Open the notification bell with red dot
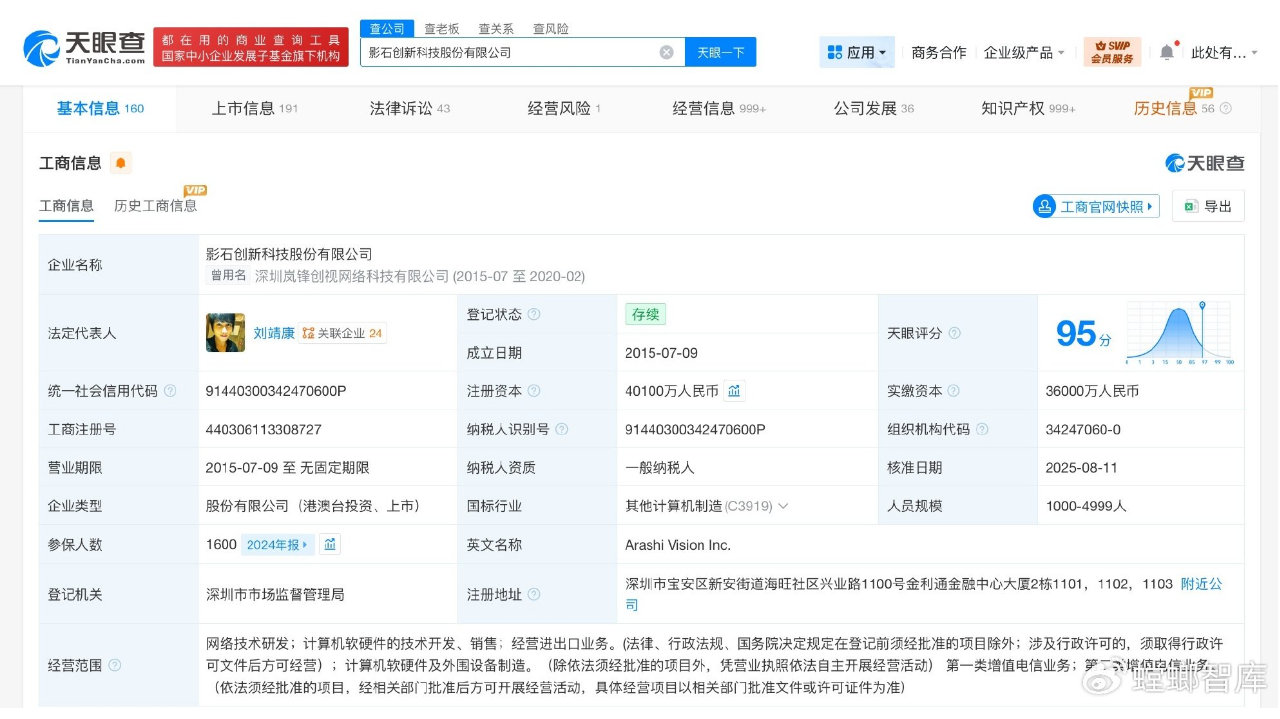This screenshot has height=719, width=1280. (x=1167, y=52)
